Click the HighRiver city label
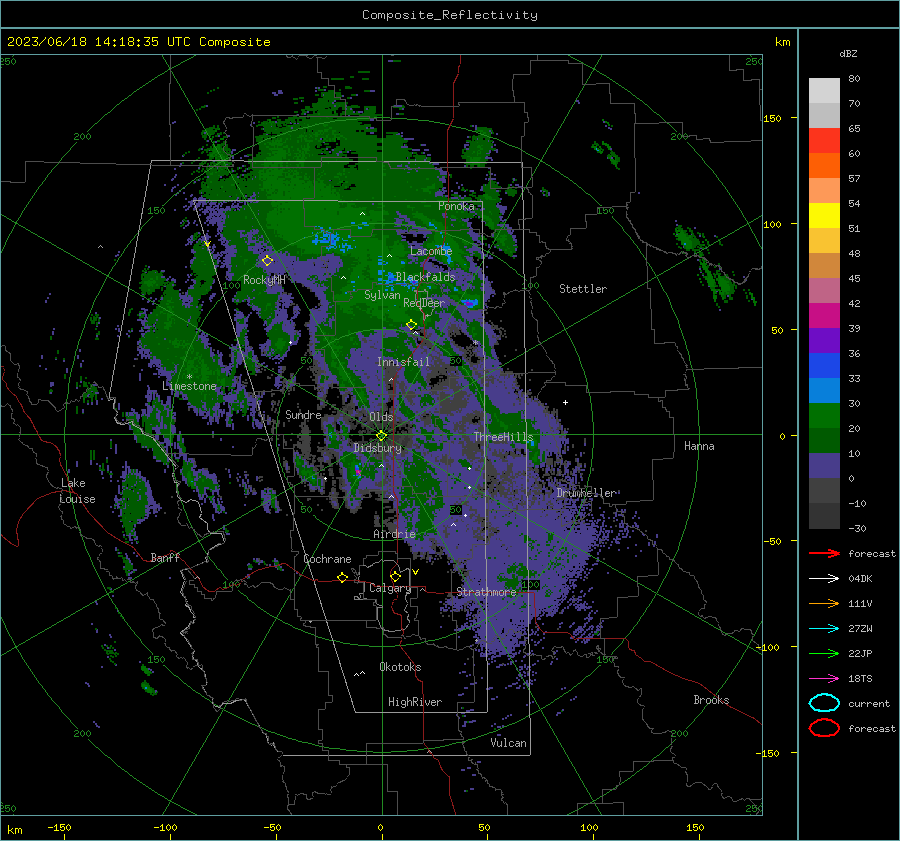This screenshot has width=900, height=841. tap(415, 702)
